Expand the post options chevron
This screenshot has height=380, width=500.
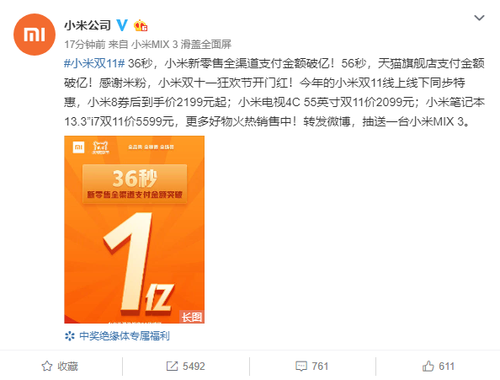click(479, 18)
